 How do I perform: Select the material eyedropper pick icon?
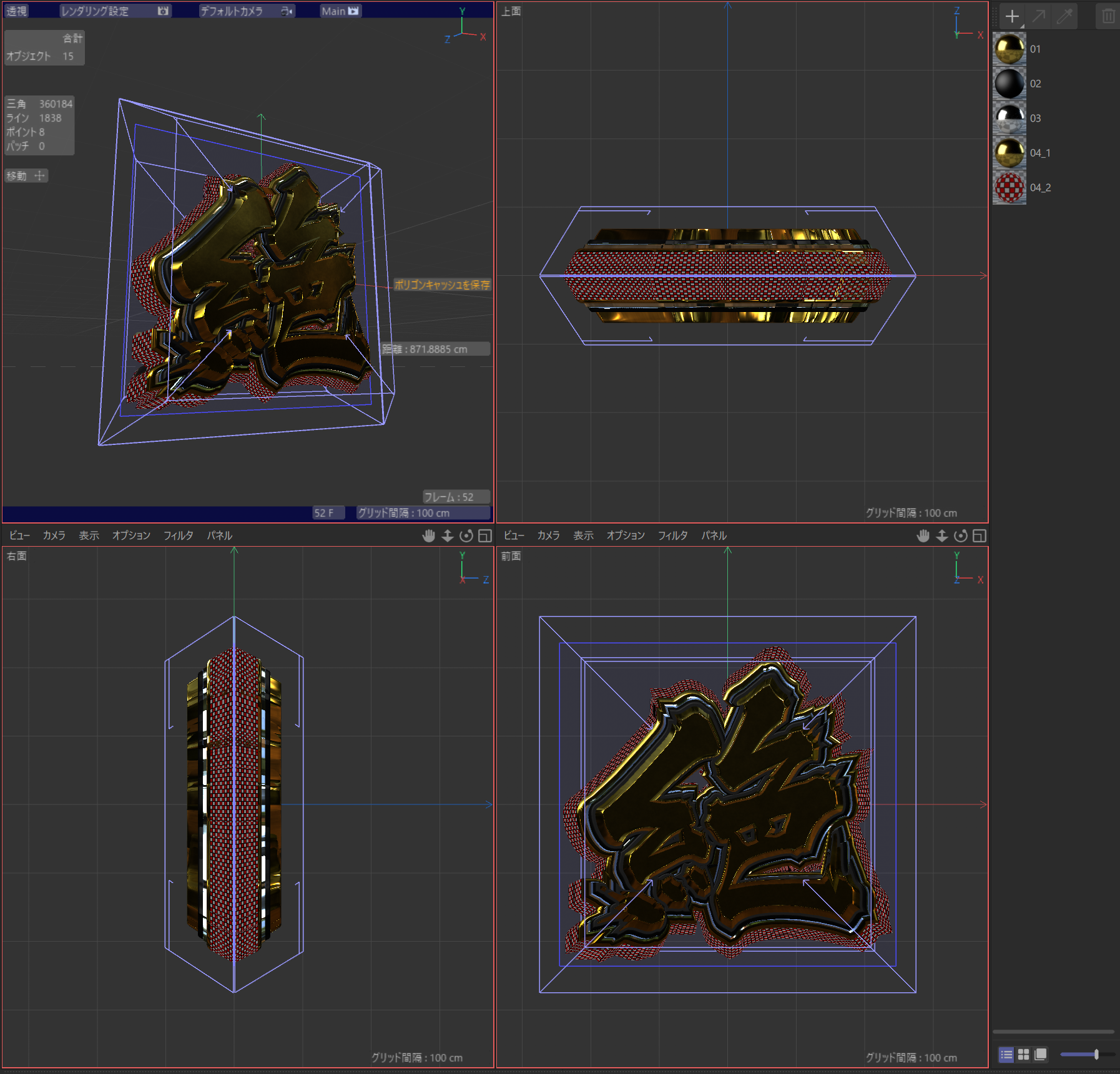point(1063,16)
